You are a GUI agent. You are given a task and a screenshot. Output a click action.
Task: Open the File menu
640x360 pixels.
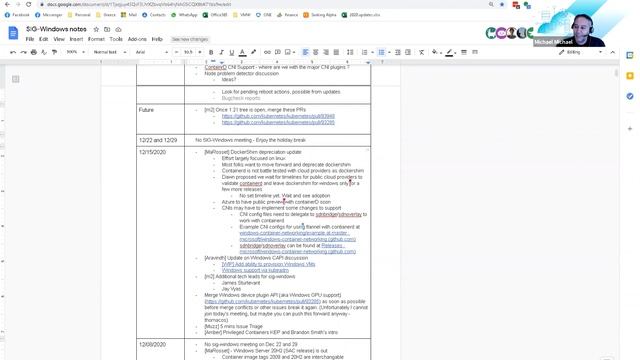click(x=30, y=39)
